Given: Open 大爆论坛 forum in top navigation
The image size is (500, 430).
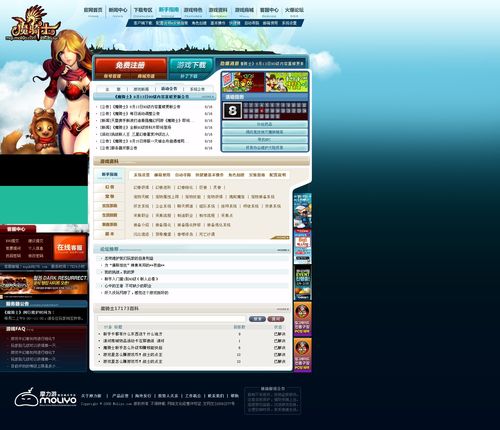Looking at the screenshot, I should 294,11.
